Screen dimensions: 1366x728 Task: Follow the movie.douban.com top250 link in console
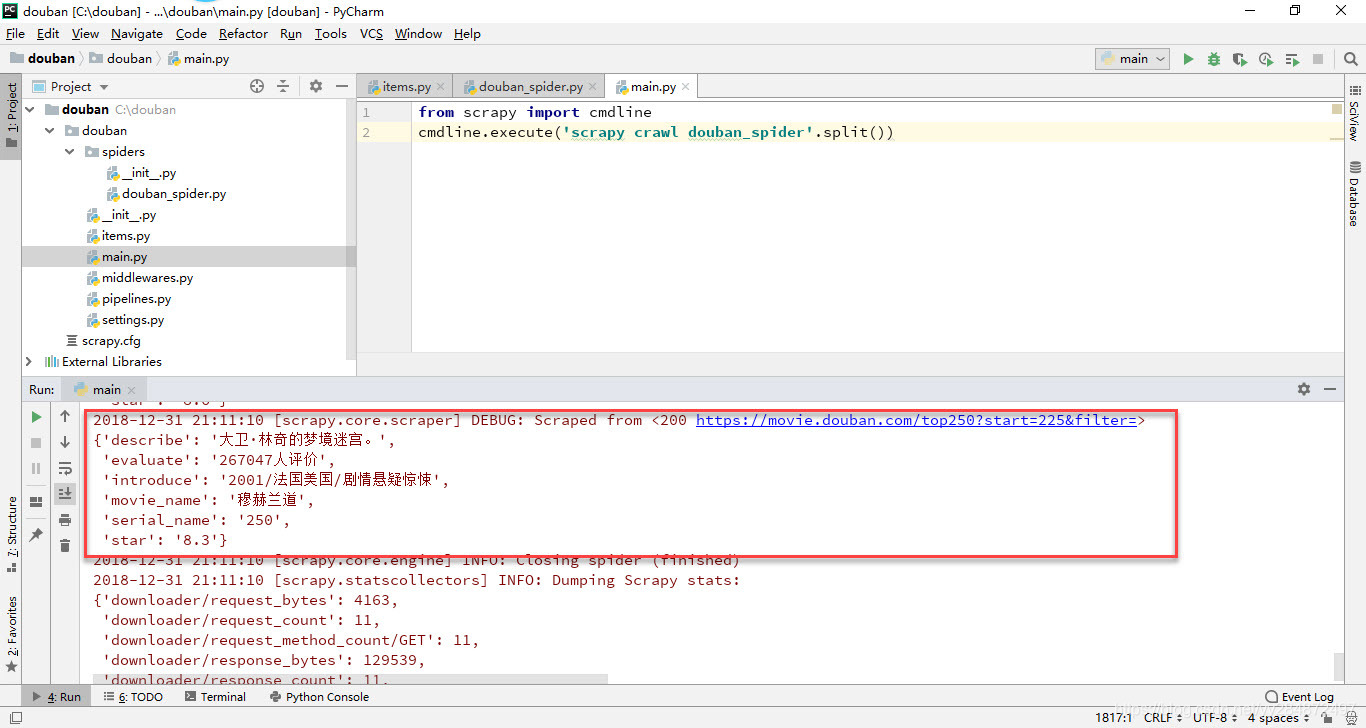pos(916,420)
